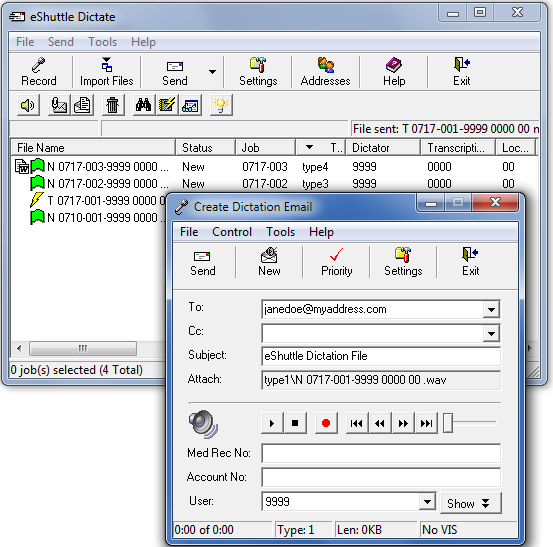Click Exit in Create Dictation Email toolbar
Screen dimensions: 553x547
click(470, 262)
